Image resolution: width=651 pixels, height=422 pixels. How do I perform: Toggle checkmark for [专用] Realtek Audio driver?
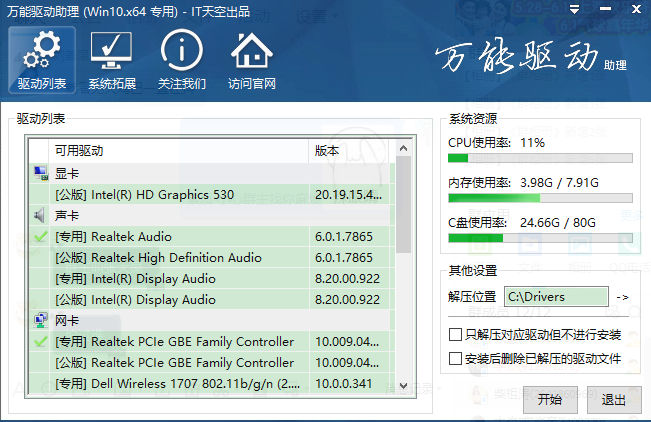[x=40, y=237]
